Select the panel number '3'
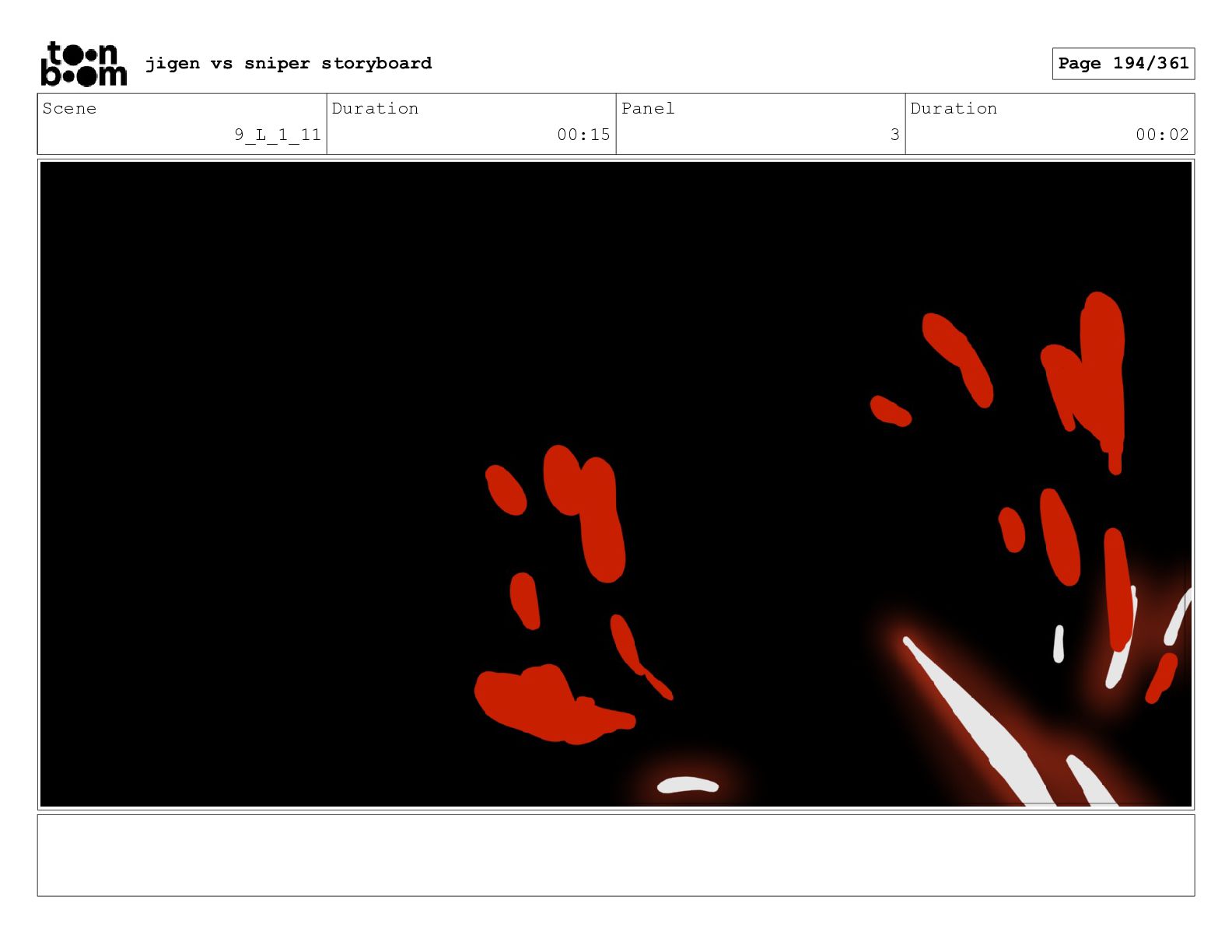1232x952 pixels. (895, 135)
